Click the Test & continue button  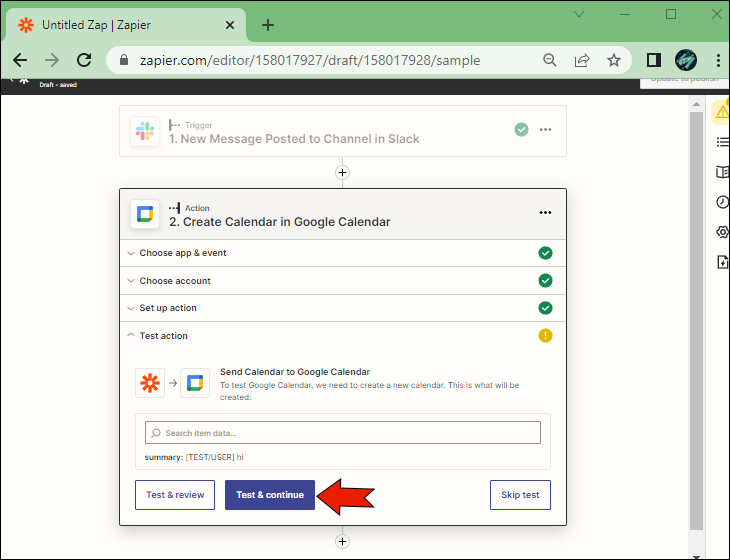(x=270, y=495)
